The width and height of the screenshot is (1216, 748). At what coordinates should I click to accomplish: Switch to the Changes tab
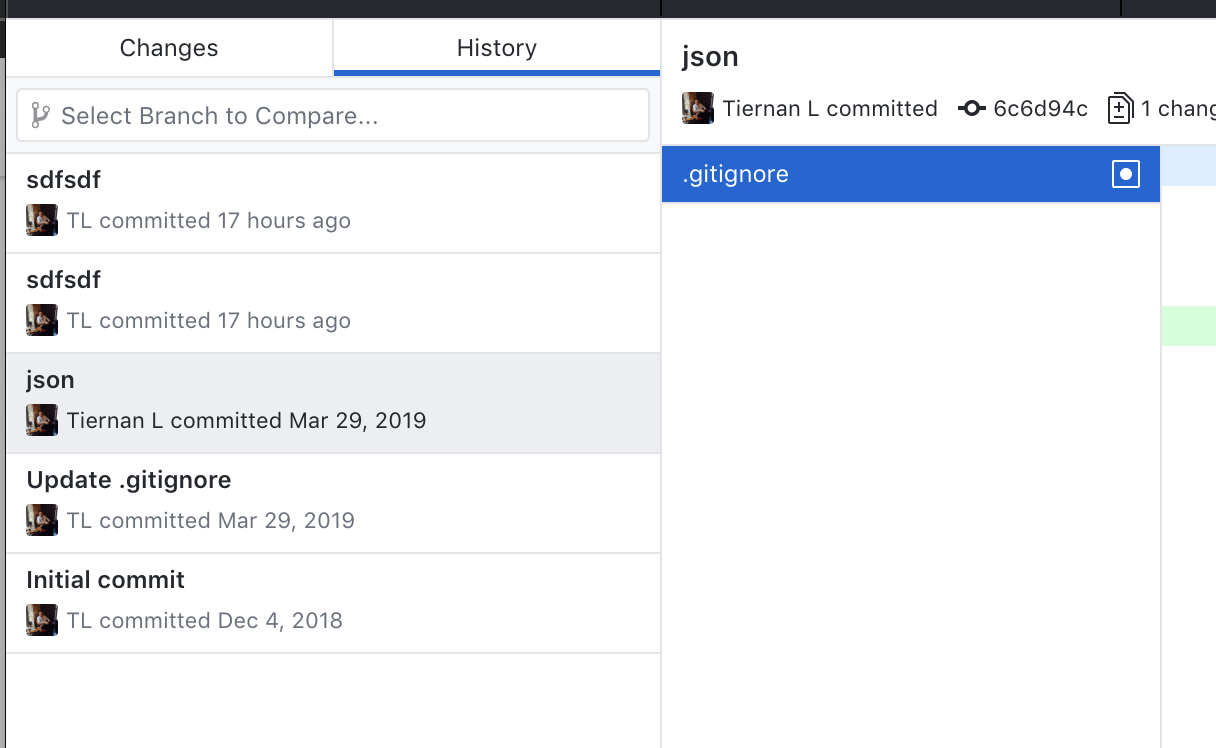[168, 47]
